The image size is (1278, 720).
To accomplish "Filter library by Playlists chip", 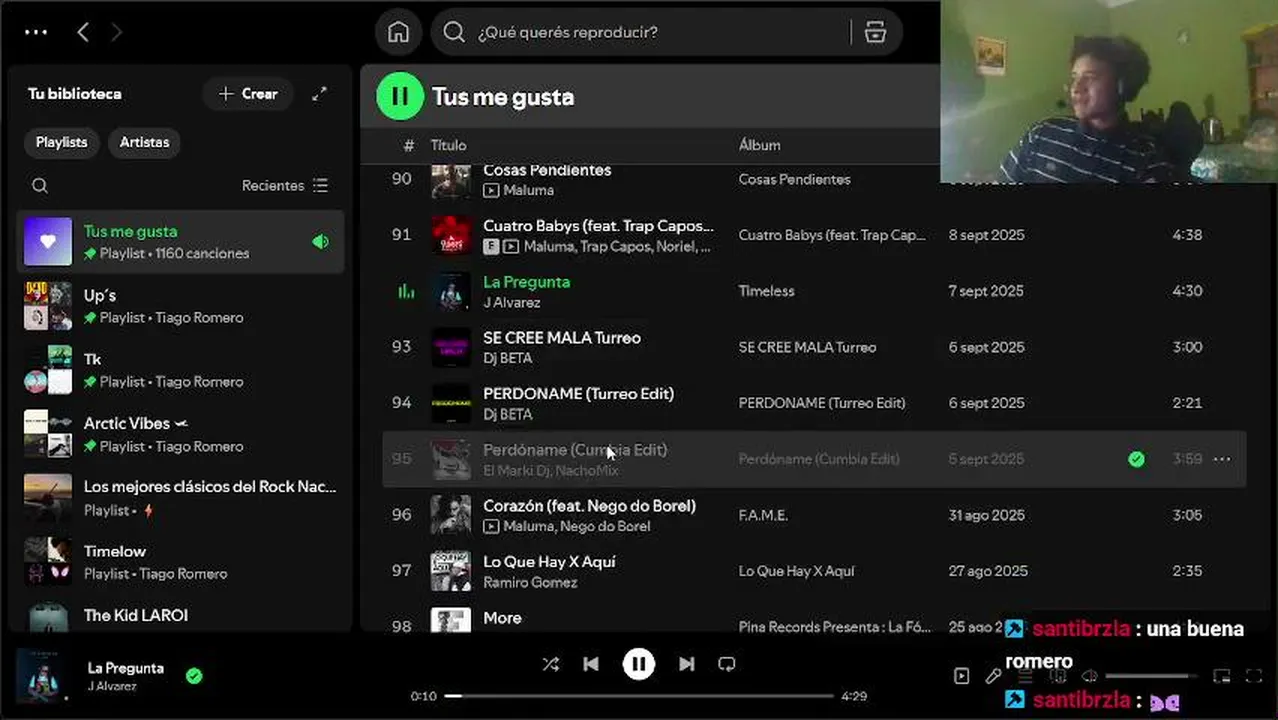I will (62, 142).
